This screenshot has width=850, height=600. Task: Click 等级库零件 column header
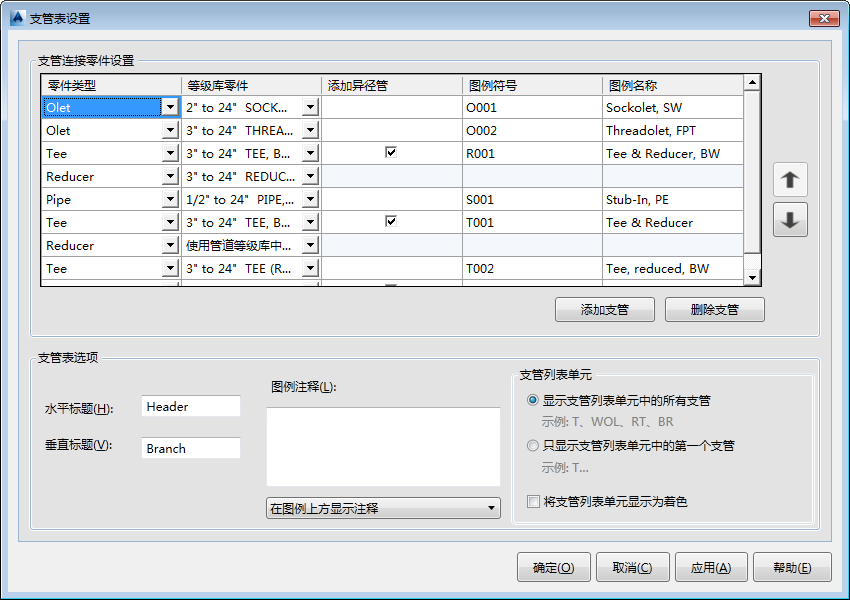pyautogui.click(x=252, y=86)
